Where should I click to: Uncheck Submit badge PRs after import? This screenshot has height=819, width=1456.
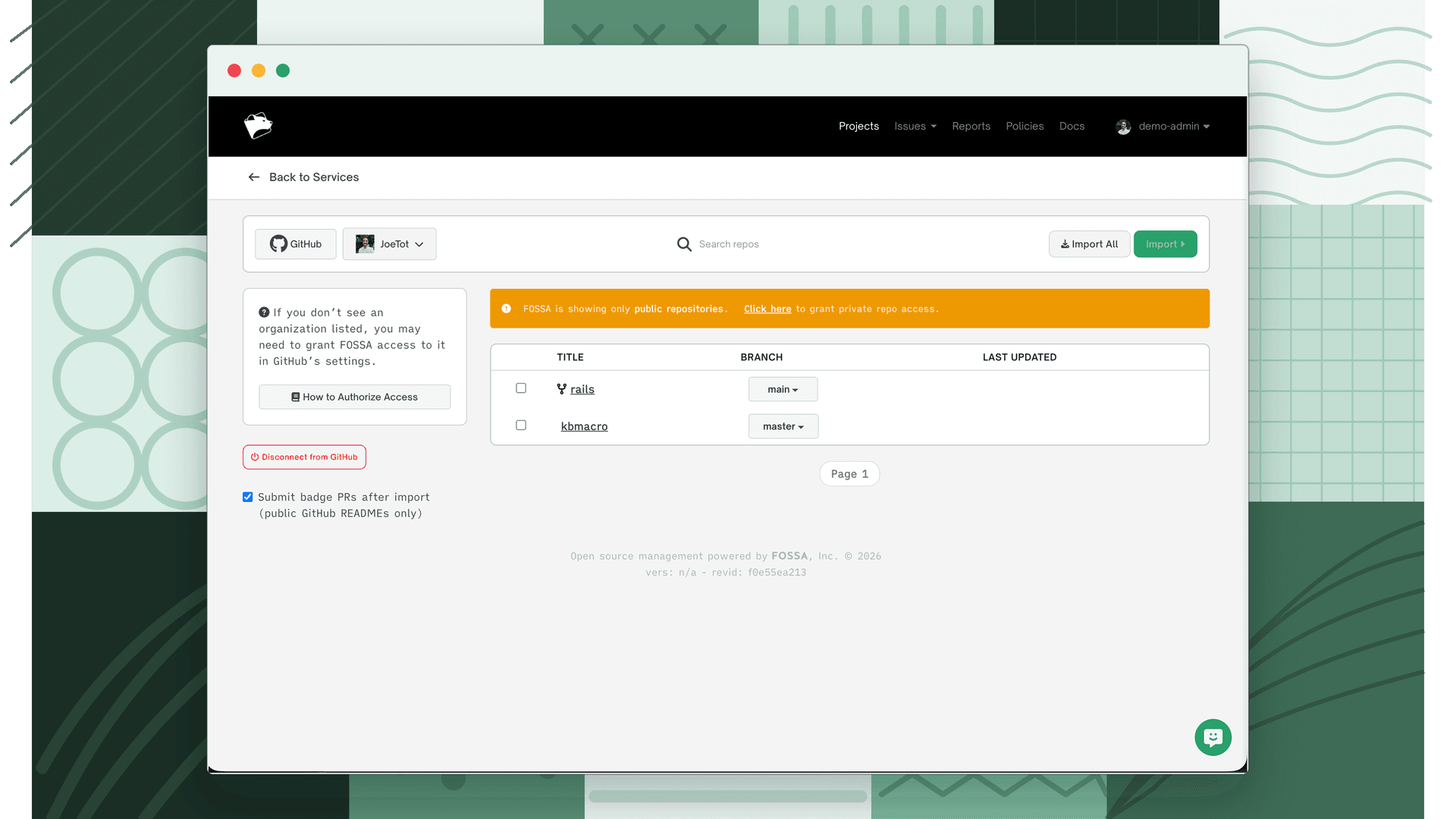(x=248, y=497)
